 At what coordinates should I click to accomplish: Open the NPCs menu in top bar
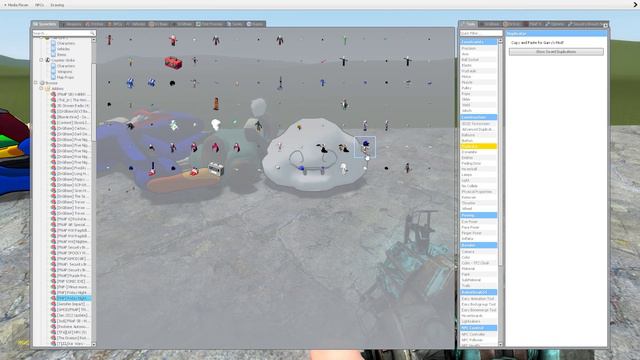click(x=40, y=5)
